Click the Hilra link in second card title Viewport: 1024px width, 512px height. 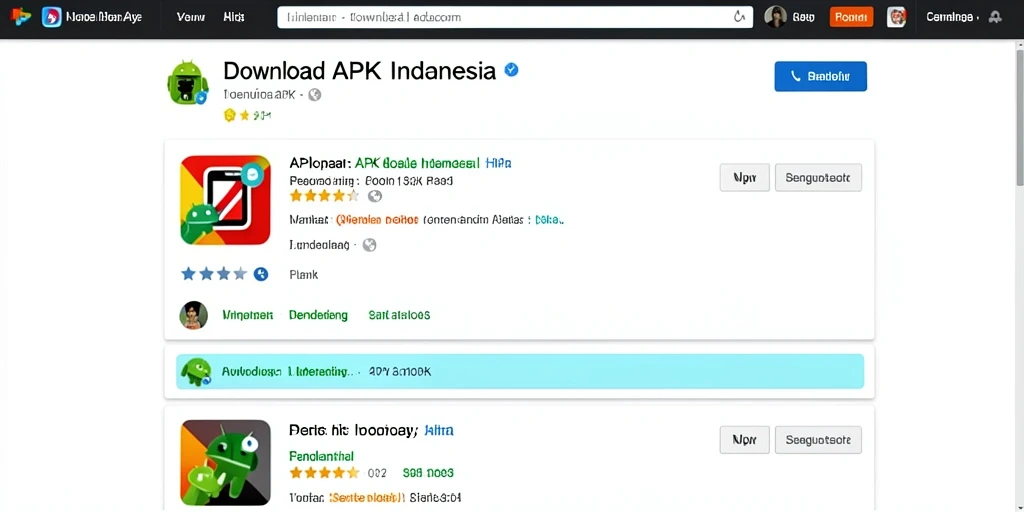pos(439,430)
